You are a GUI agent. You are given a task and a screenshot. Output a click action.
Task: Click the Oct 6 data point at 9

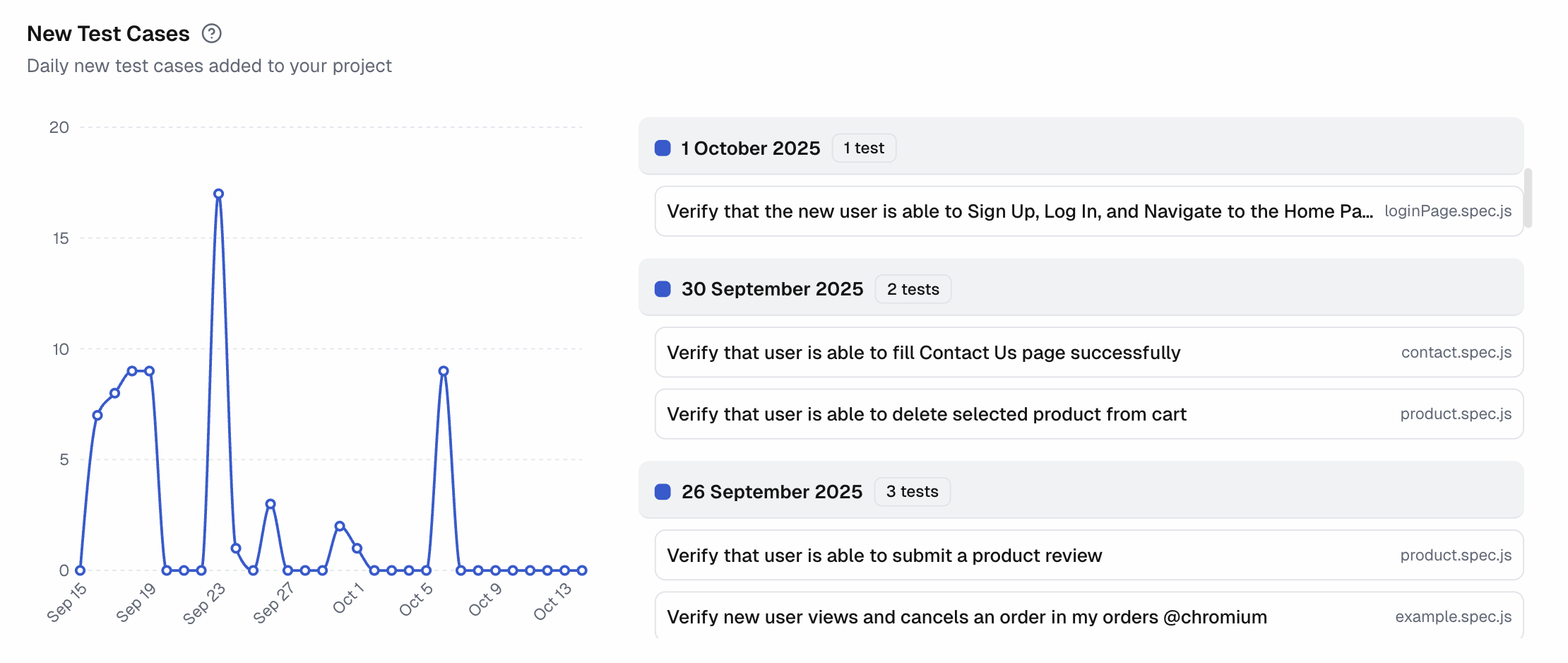coord(444,371)
